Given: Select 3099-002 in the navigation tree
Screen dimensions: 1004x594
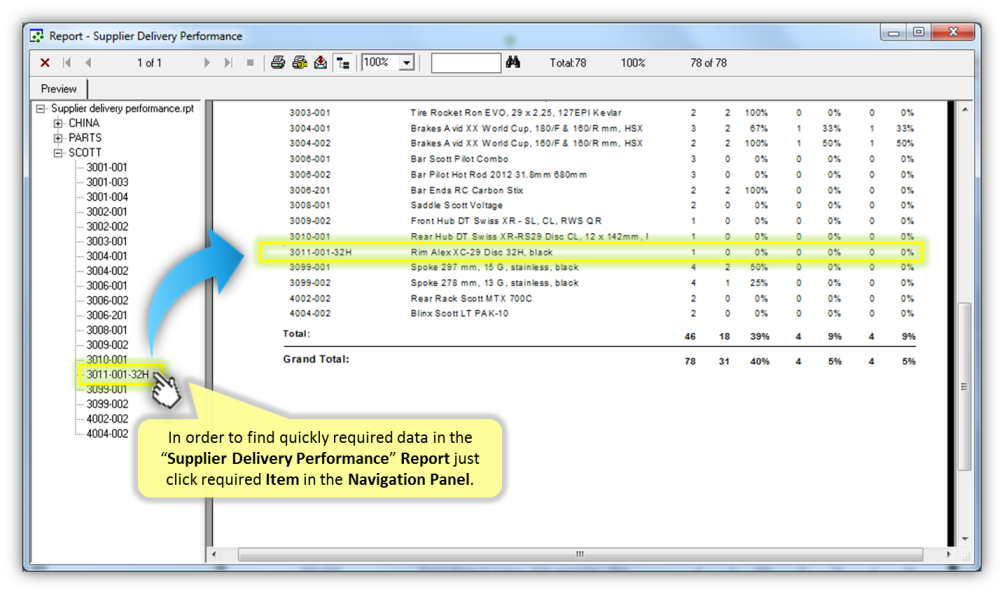Looking at the screenshot, I should (x=107, y=404).
